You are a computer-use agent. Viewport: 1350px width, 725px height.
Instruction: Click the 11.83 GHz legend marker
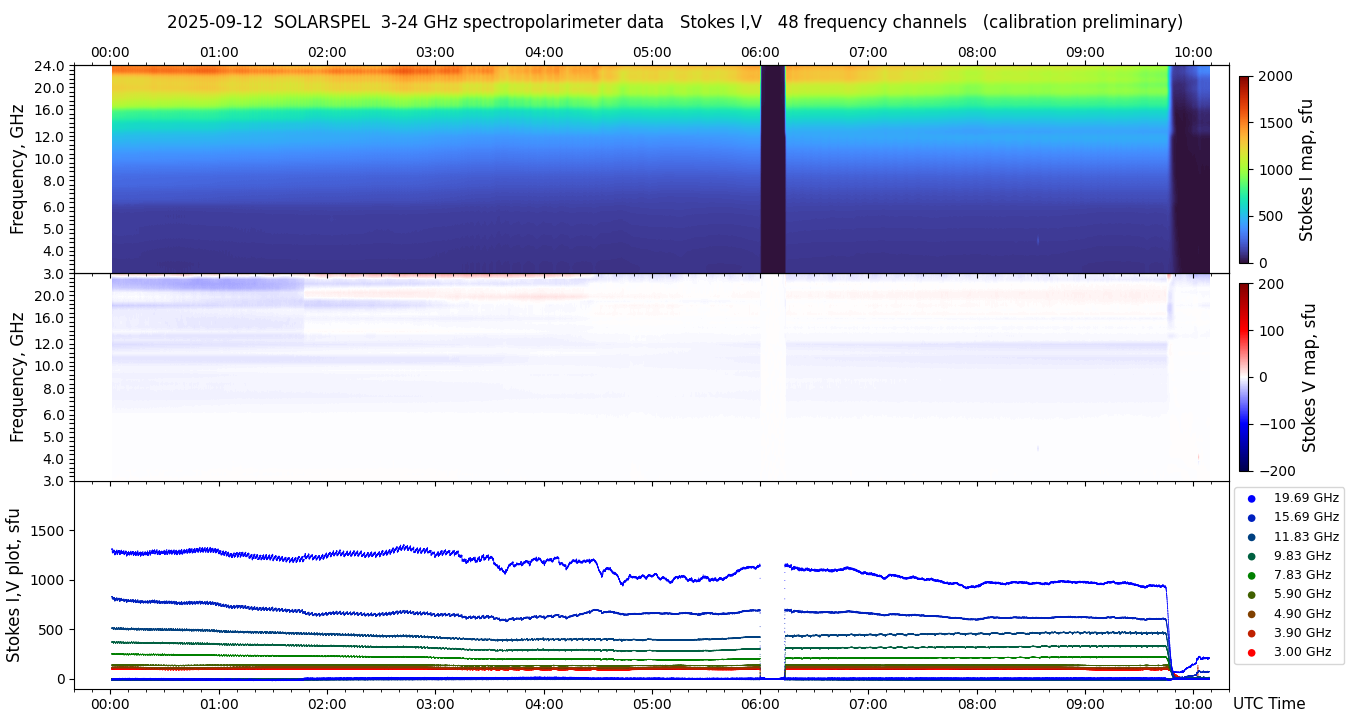pyautogui.click(x=1251, y=537)
